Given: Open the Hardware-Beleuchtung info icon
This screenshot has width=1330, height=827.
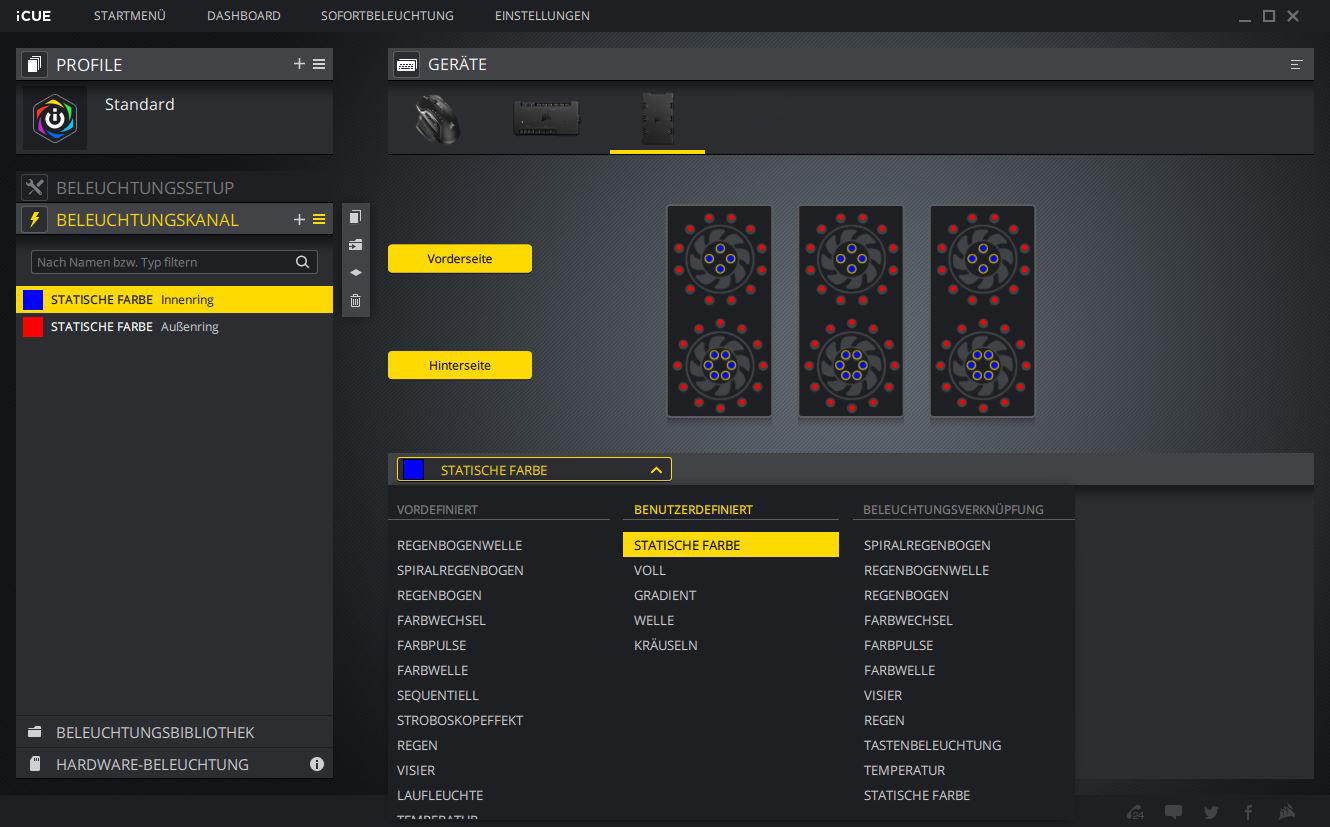Looking at the screenshot, I should pyautogui.click(x=317, y=764).
